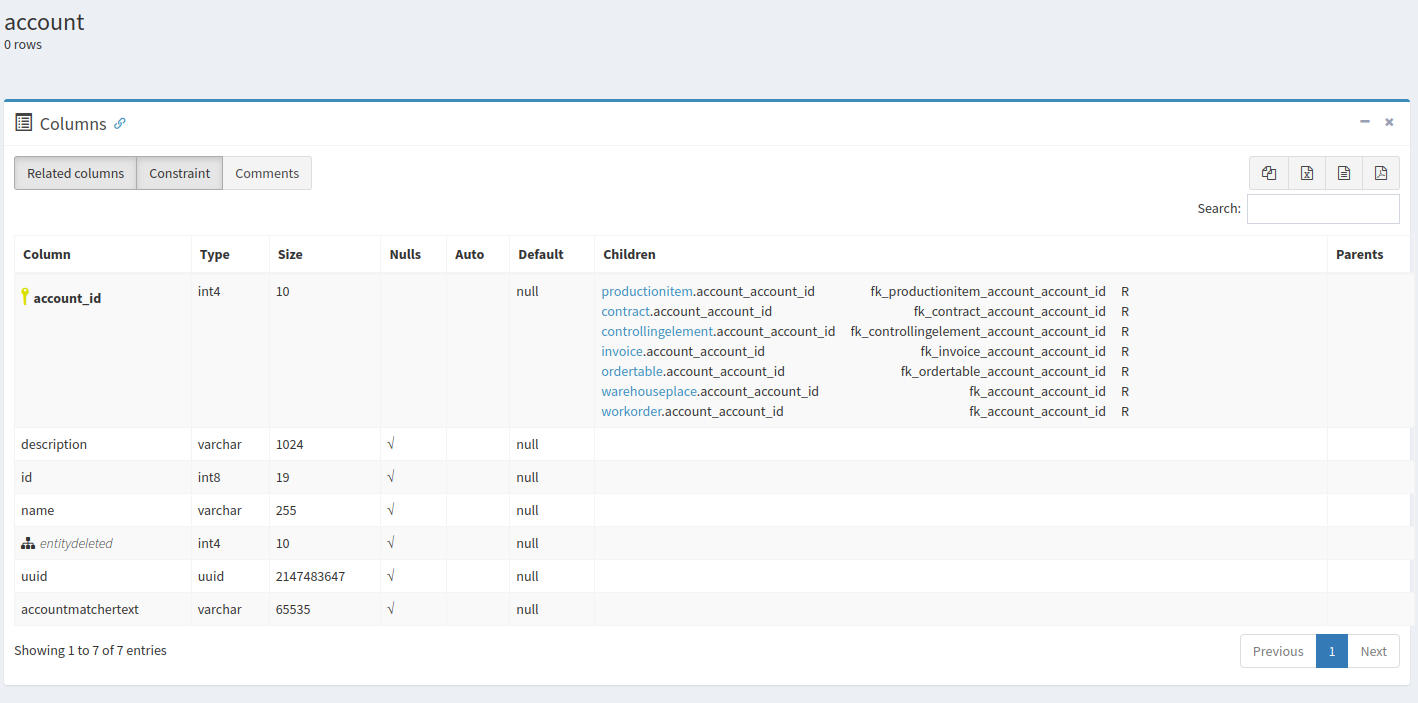Export columns table as CSV

[x=1343, y=173]
